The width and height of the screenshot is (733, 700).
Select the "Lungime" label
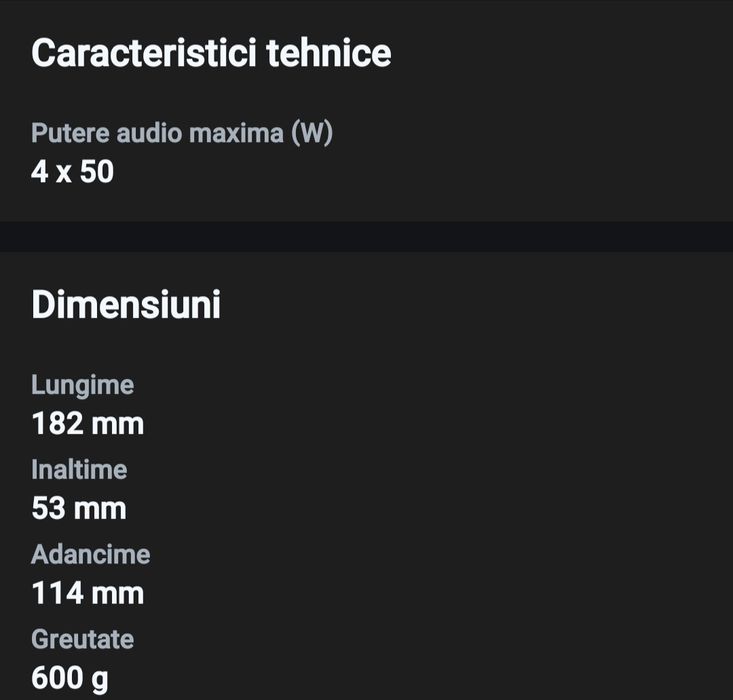point(82,385)
